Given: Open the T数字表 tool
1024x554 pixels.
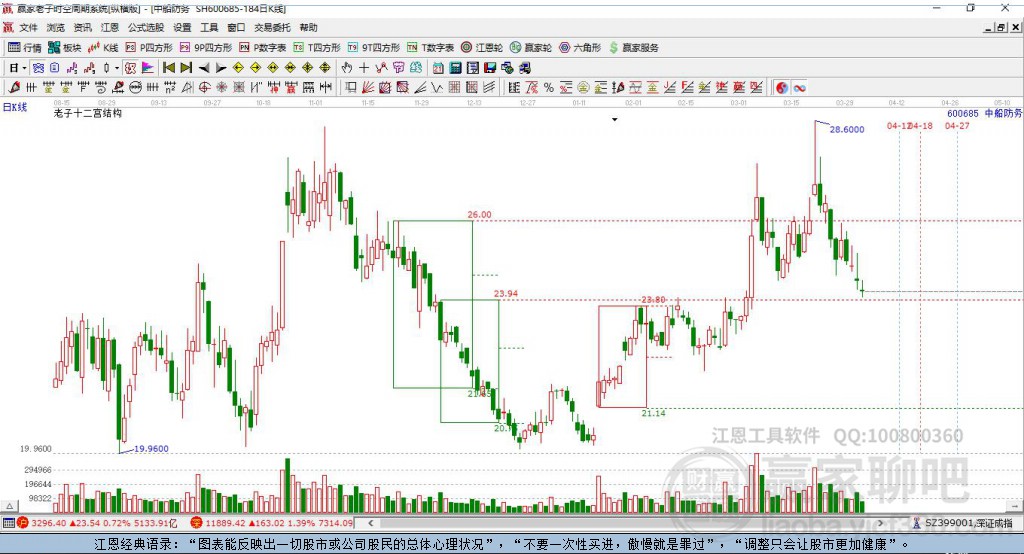Looking at the screenshot, I should pos(430,48).
